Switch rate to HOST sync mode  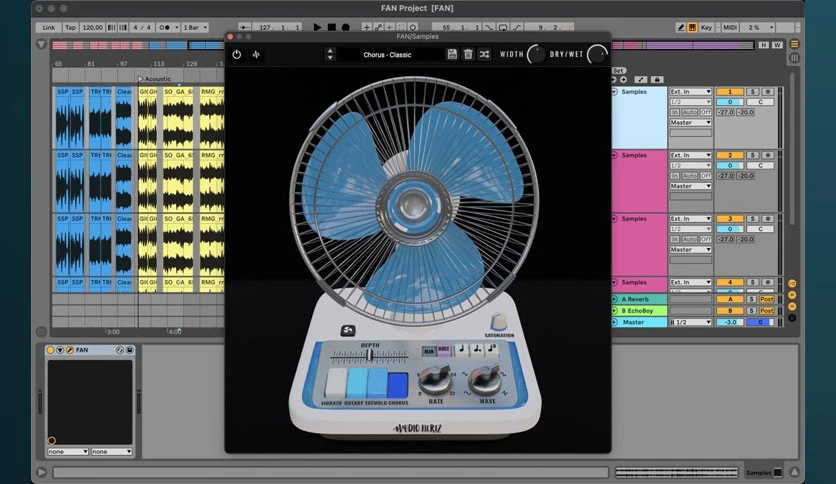point(444,350)
